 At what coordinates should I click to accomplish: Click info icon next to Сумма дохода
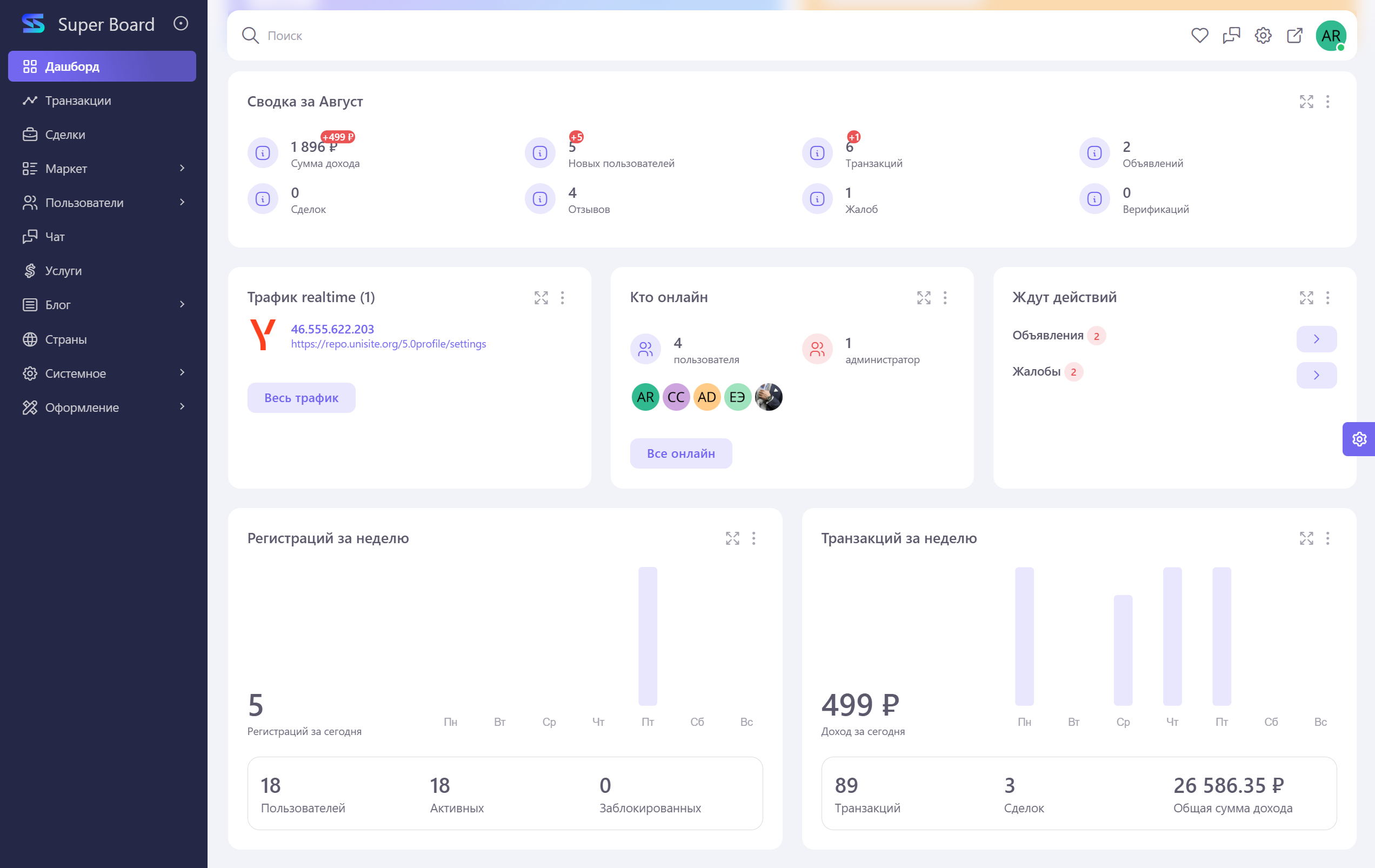click(263, 153)
